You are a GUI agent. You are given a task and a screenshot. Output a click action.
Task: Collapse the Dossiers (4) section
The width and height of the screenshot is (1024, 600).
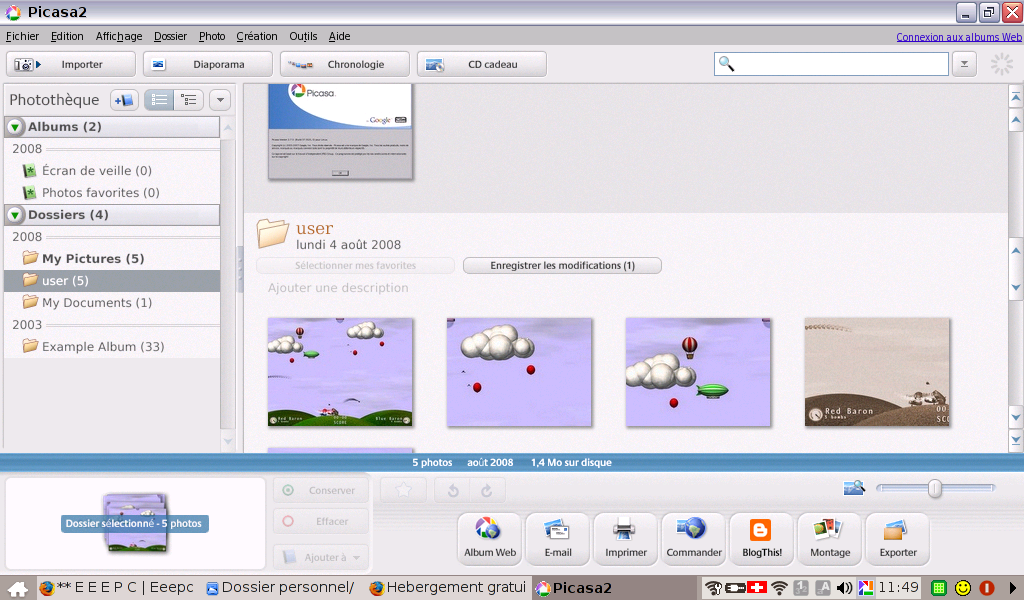[14, 215]
